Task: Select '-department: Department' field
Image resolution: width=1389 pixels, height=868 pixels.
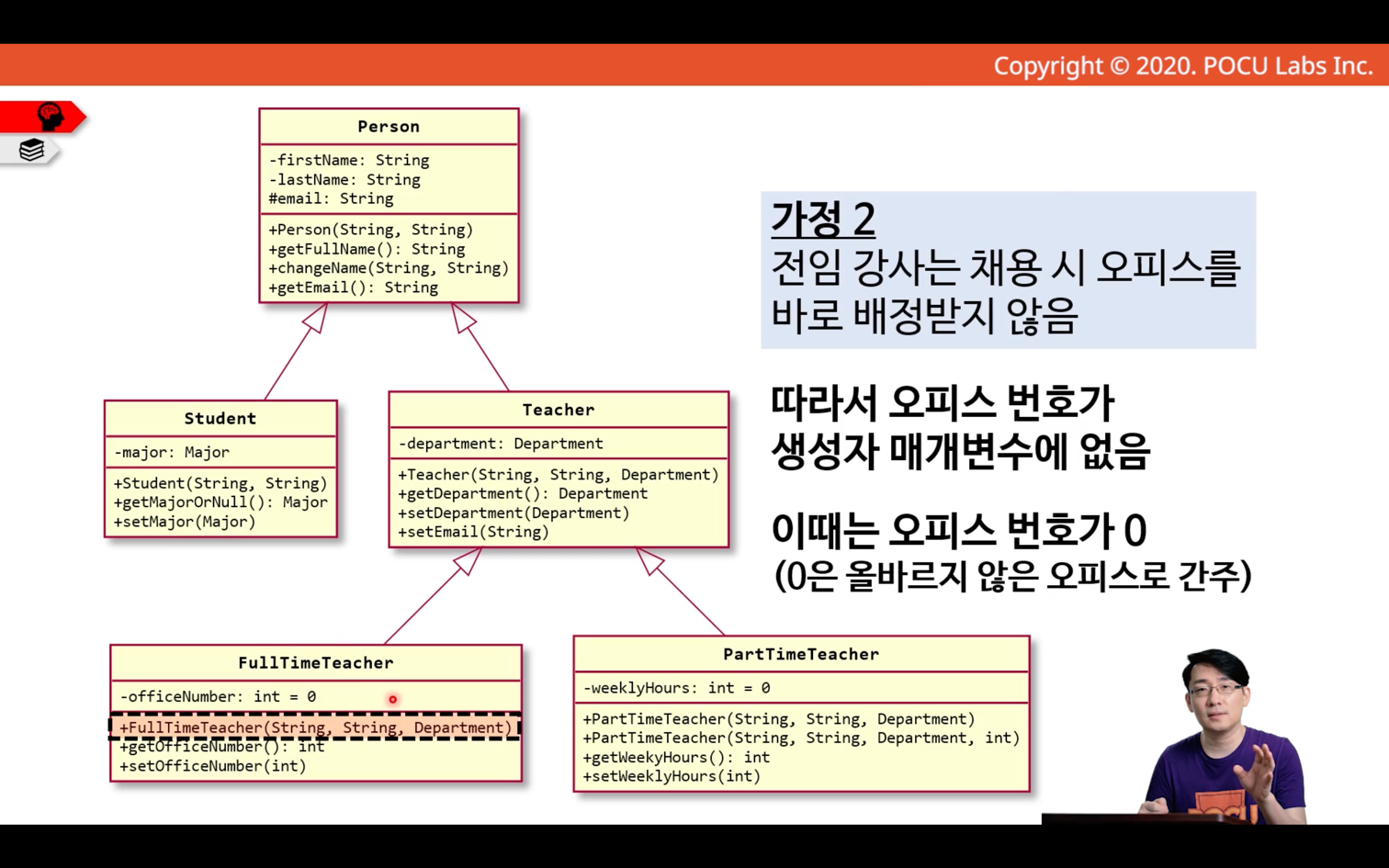Action: 501,444
